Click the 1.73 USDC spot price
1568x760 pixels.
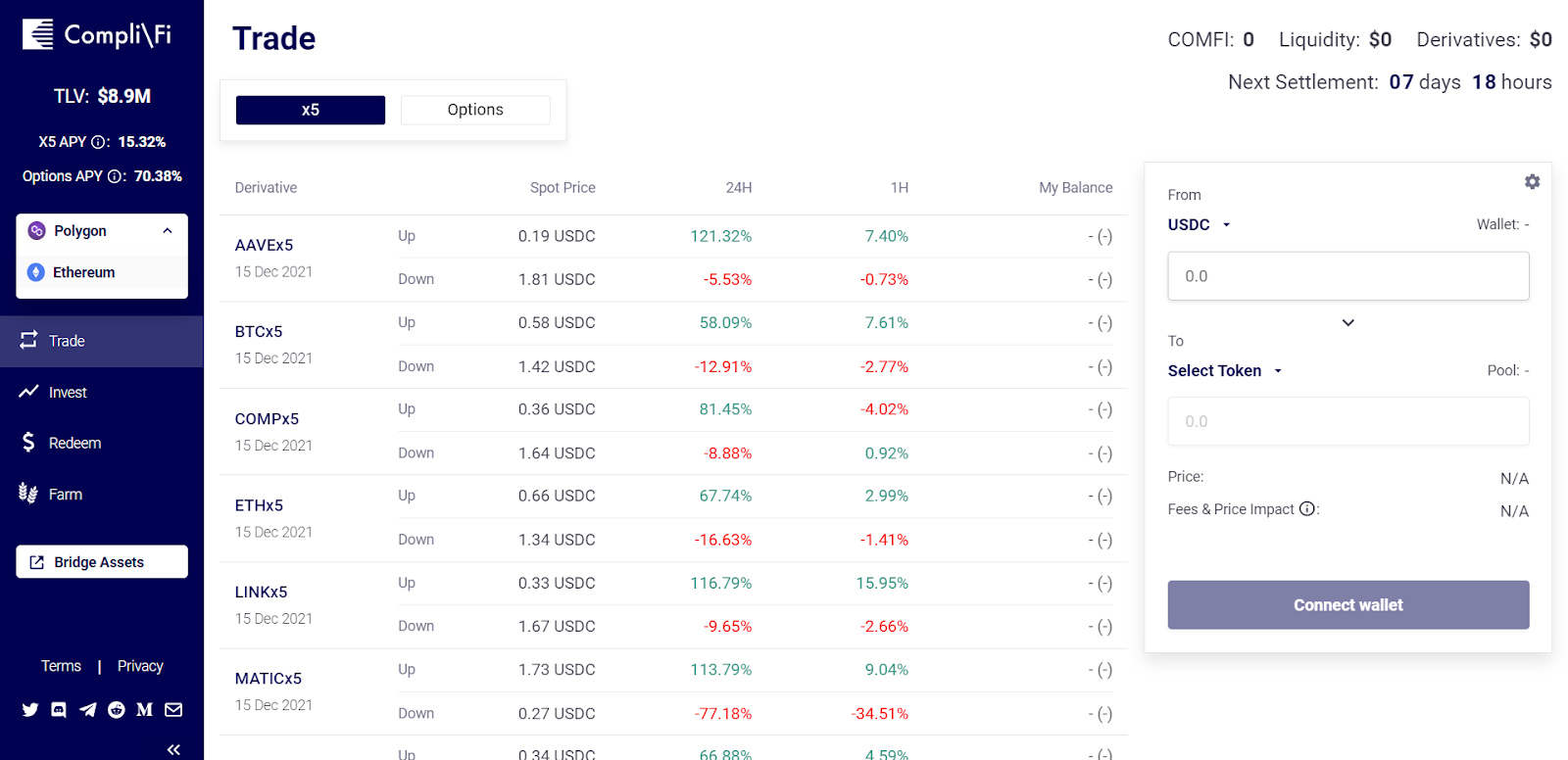tap(557, 670)
